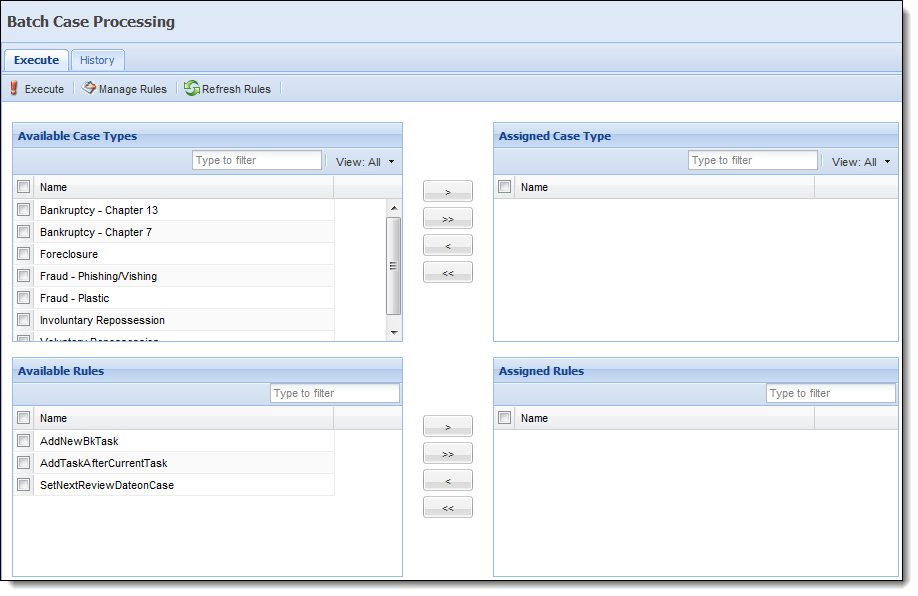Select the 'Involuntary Repossession' row text
Image resolution: width=918 pixels, height=596 pixels.
pyautogui.click(x=102, y=320)
